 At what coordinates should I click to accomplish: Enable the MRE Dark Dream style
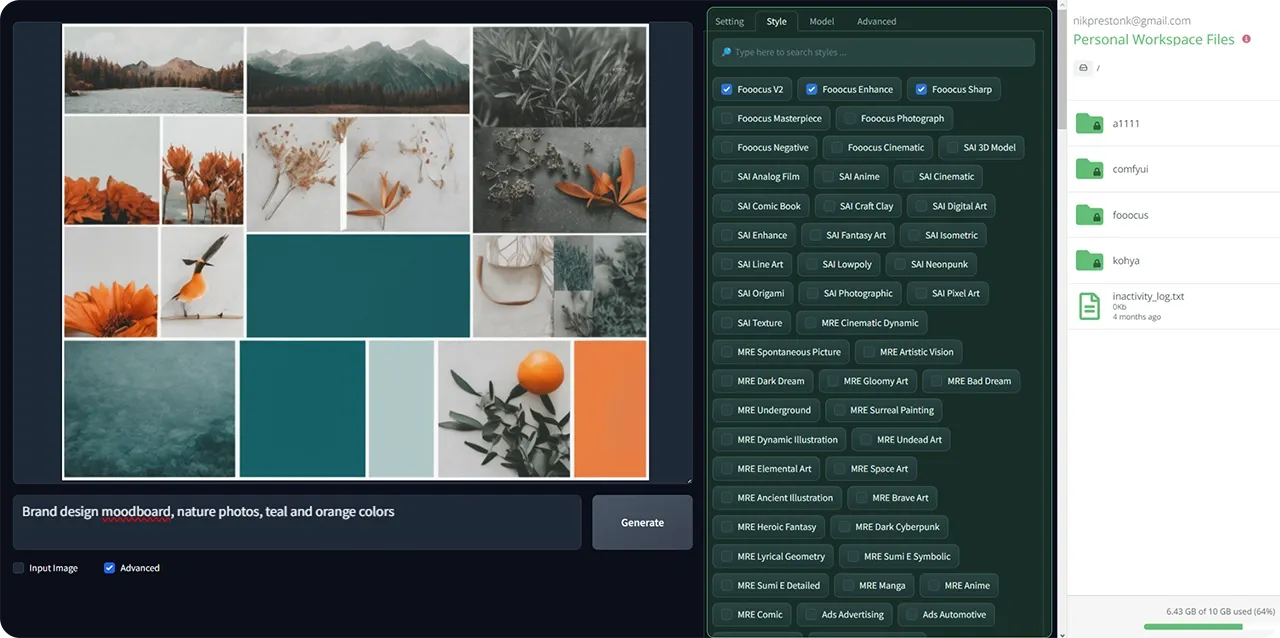pyautogui.click(x=763, y=380)
